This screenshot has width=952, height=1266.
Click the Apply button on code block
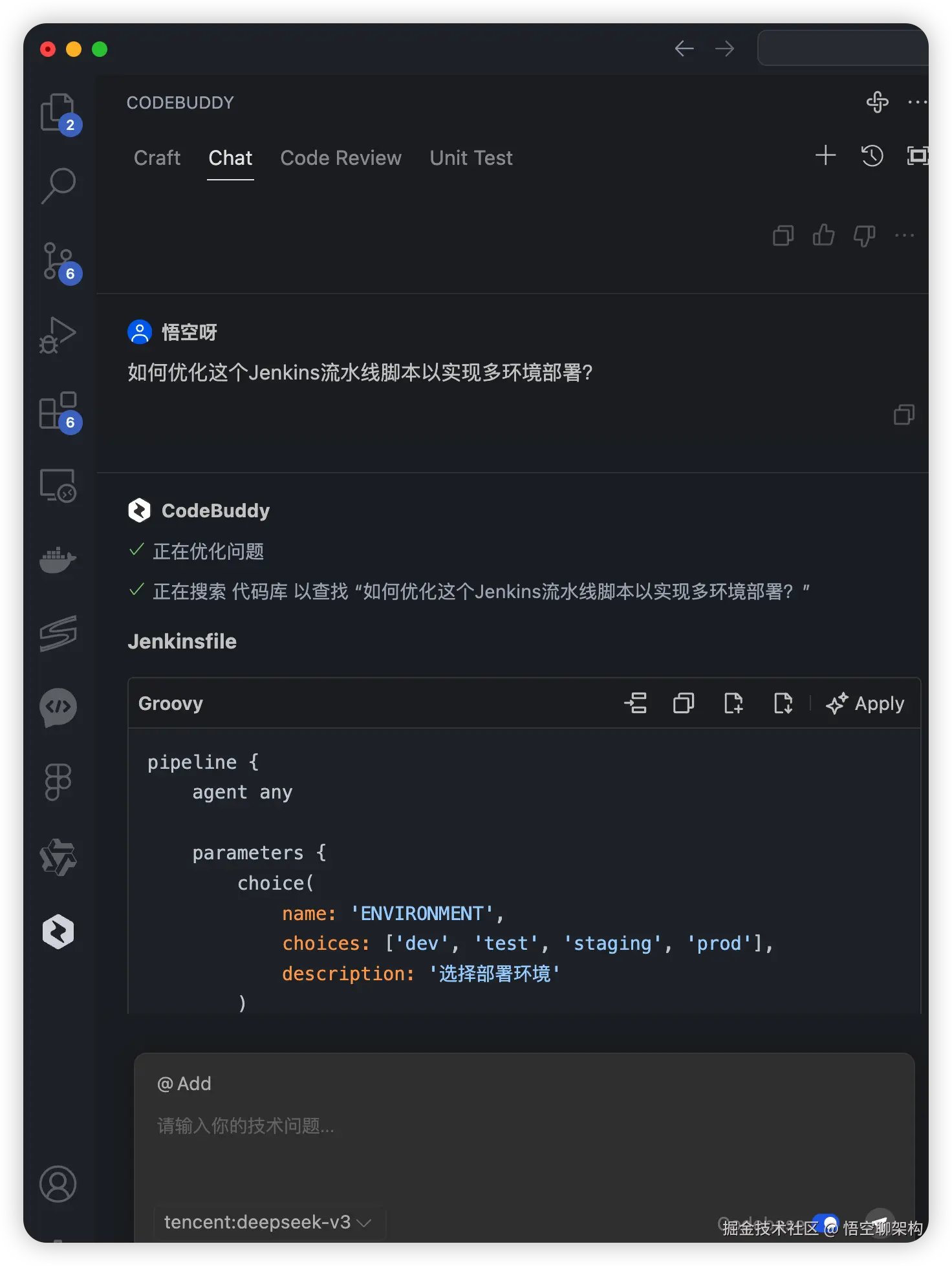coord(865,703)
